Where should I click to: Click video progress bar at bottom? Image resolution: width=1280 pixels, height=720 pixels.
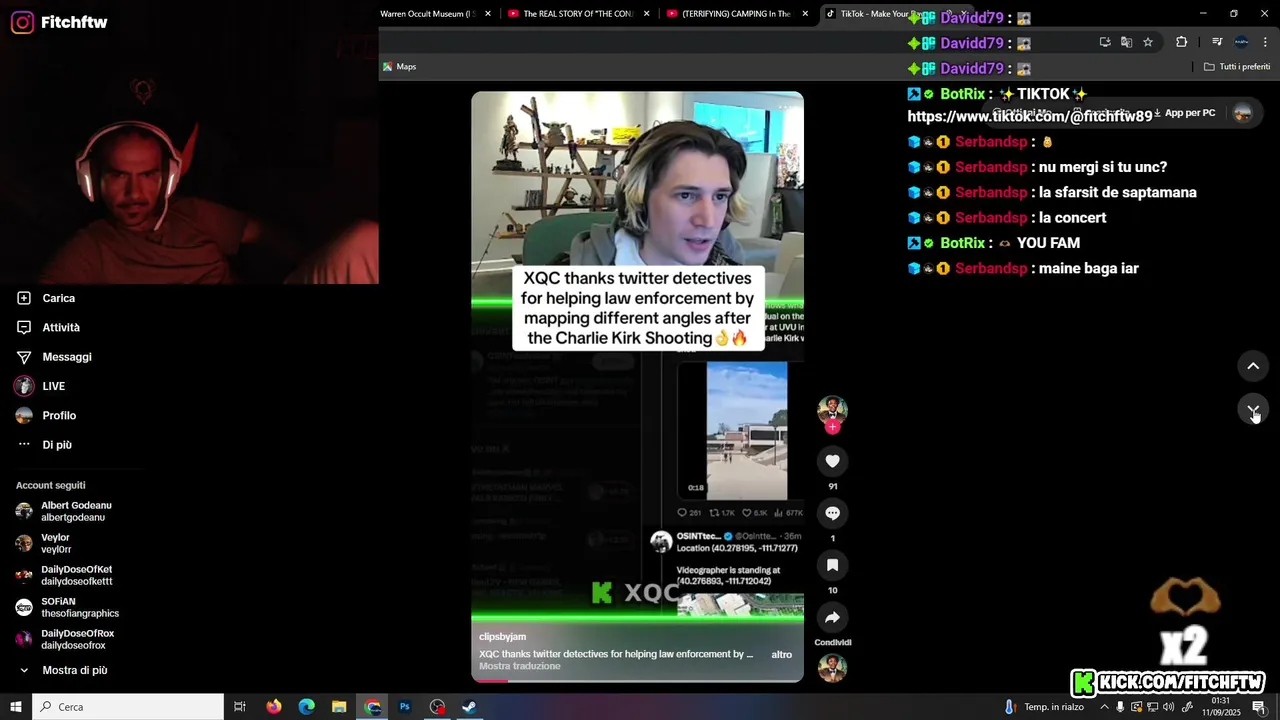[637, 680]
